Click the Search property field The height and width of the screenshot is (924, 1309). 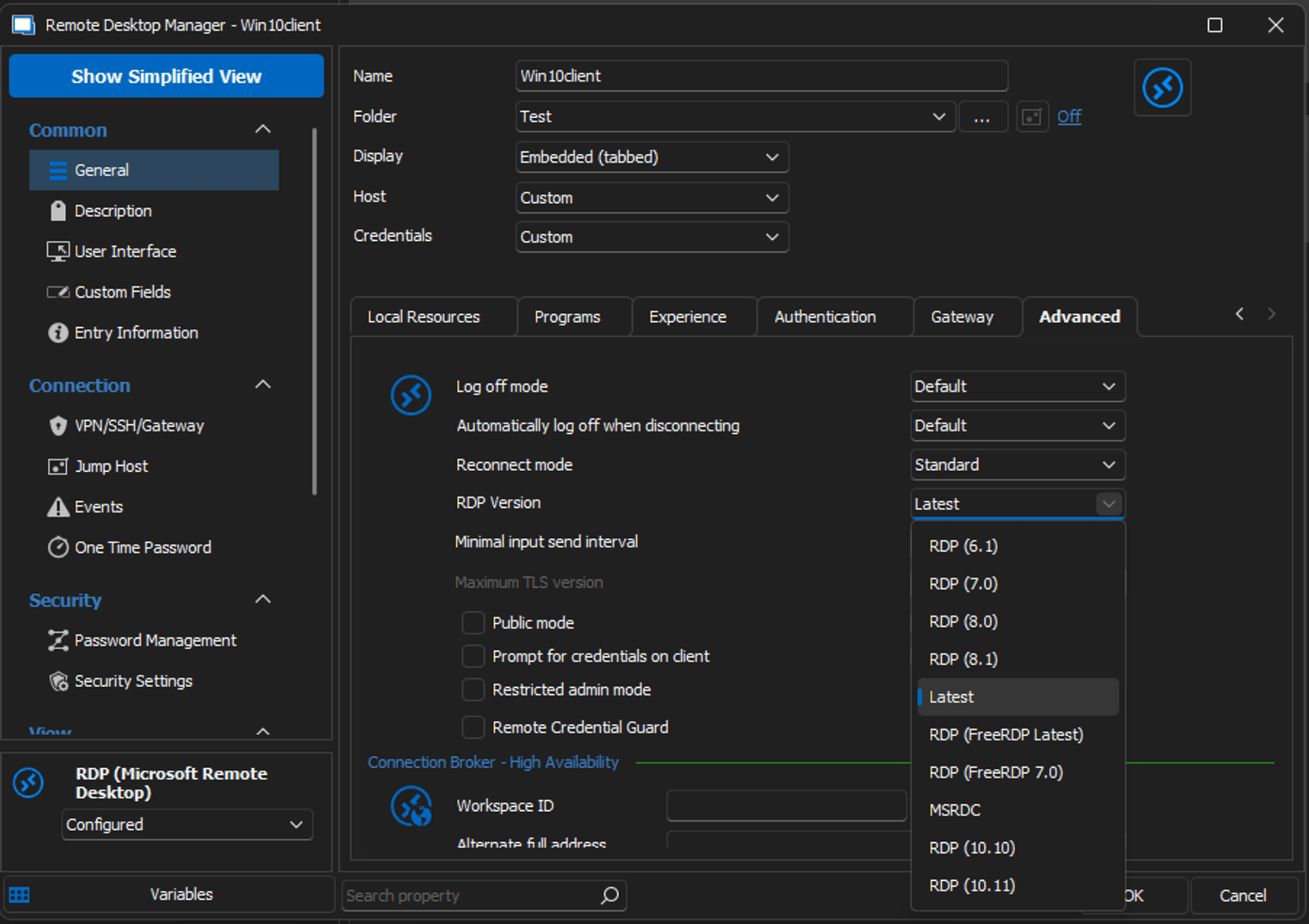(484, 895)
